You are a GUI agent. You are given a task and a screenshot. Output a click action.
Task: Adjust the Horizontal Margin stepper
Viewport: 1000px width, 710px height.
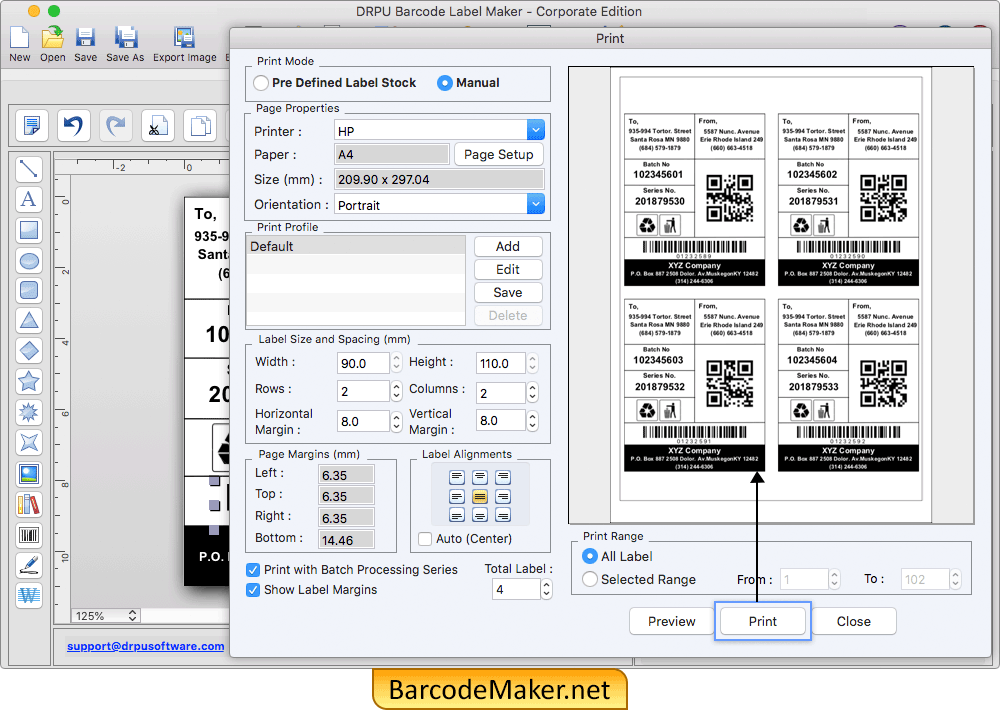[397, 421]
